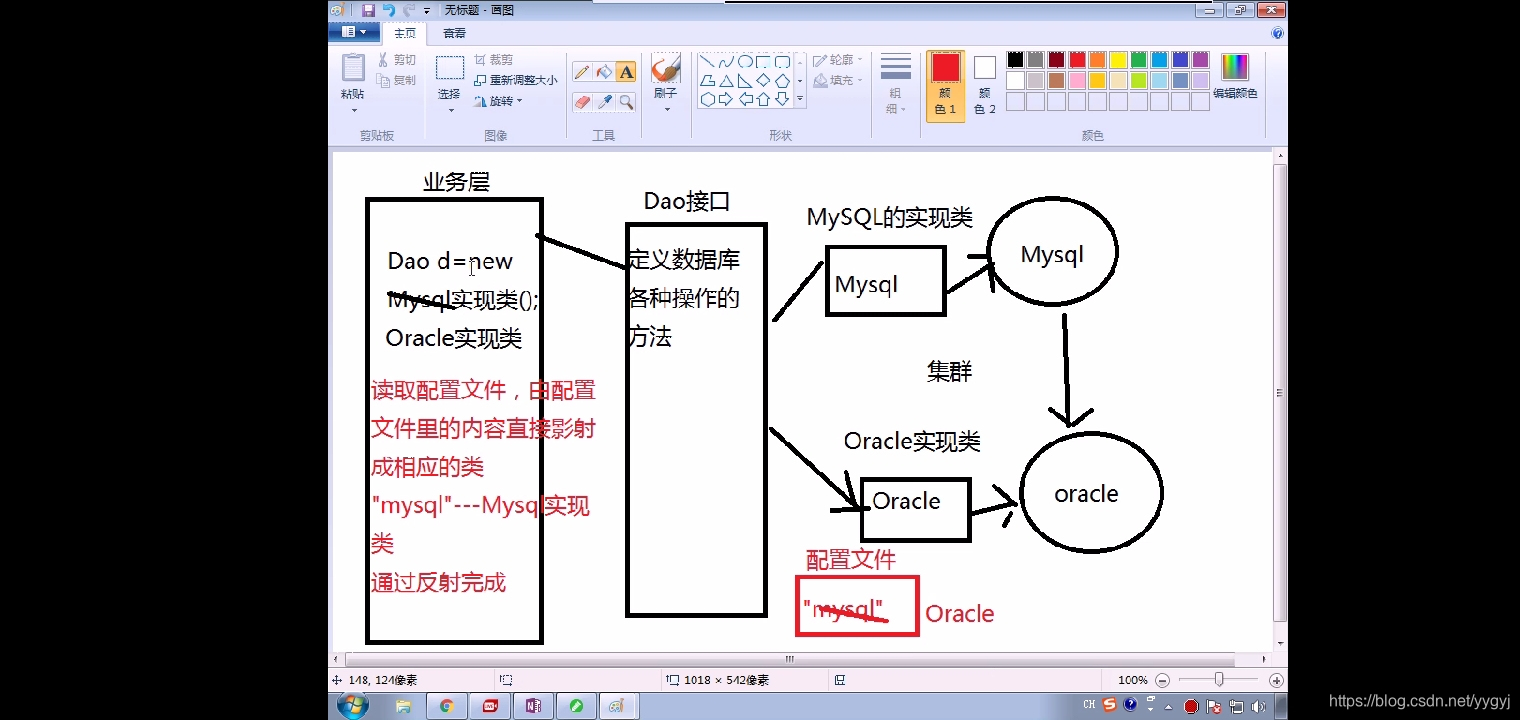Expand the Select (选择) dropdown arrow

pos(450,109)
